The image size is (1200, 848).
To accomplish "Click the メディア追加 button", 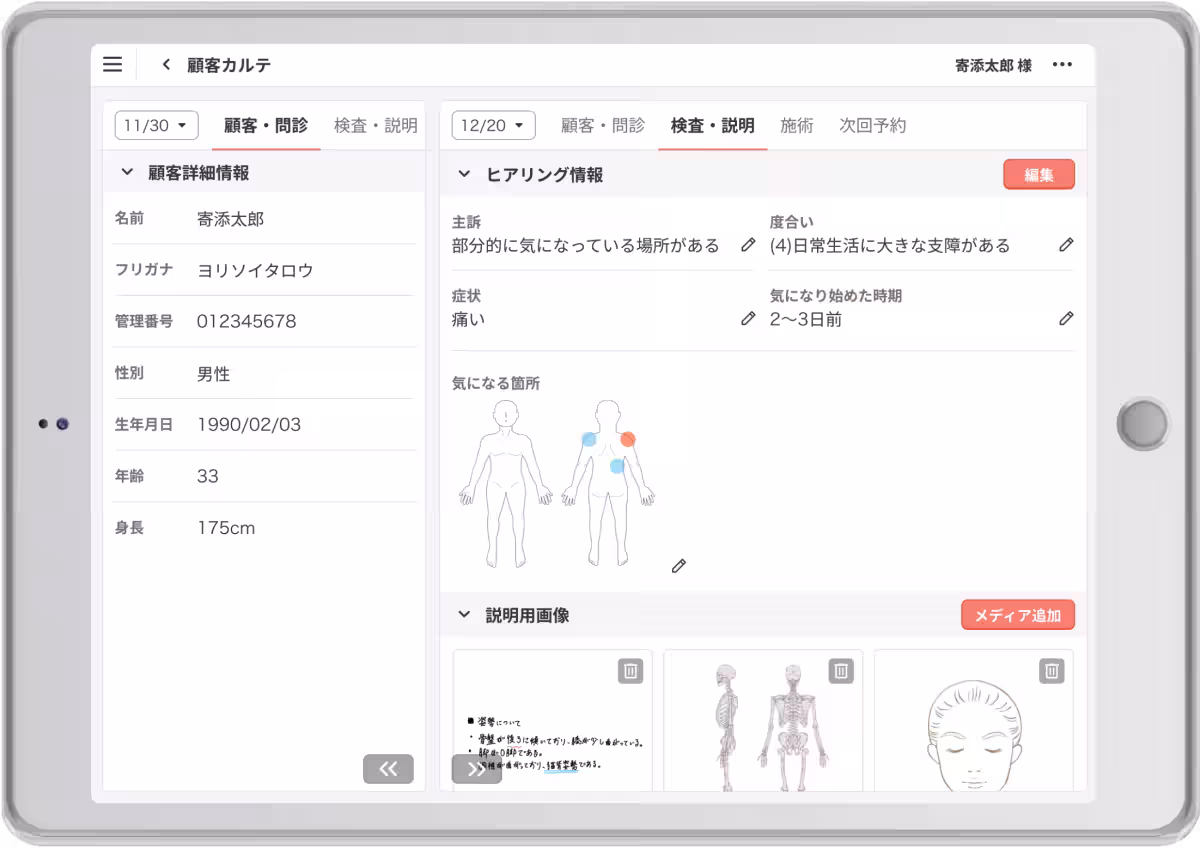I will pos(1017,614).
